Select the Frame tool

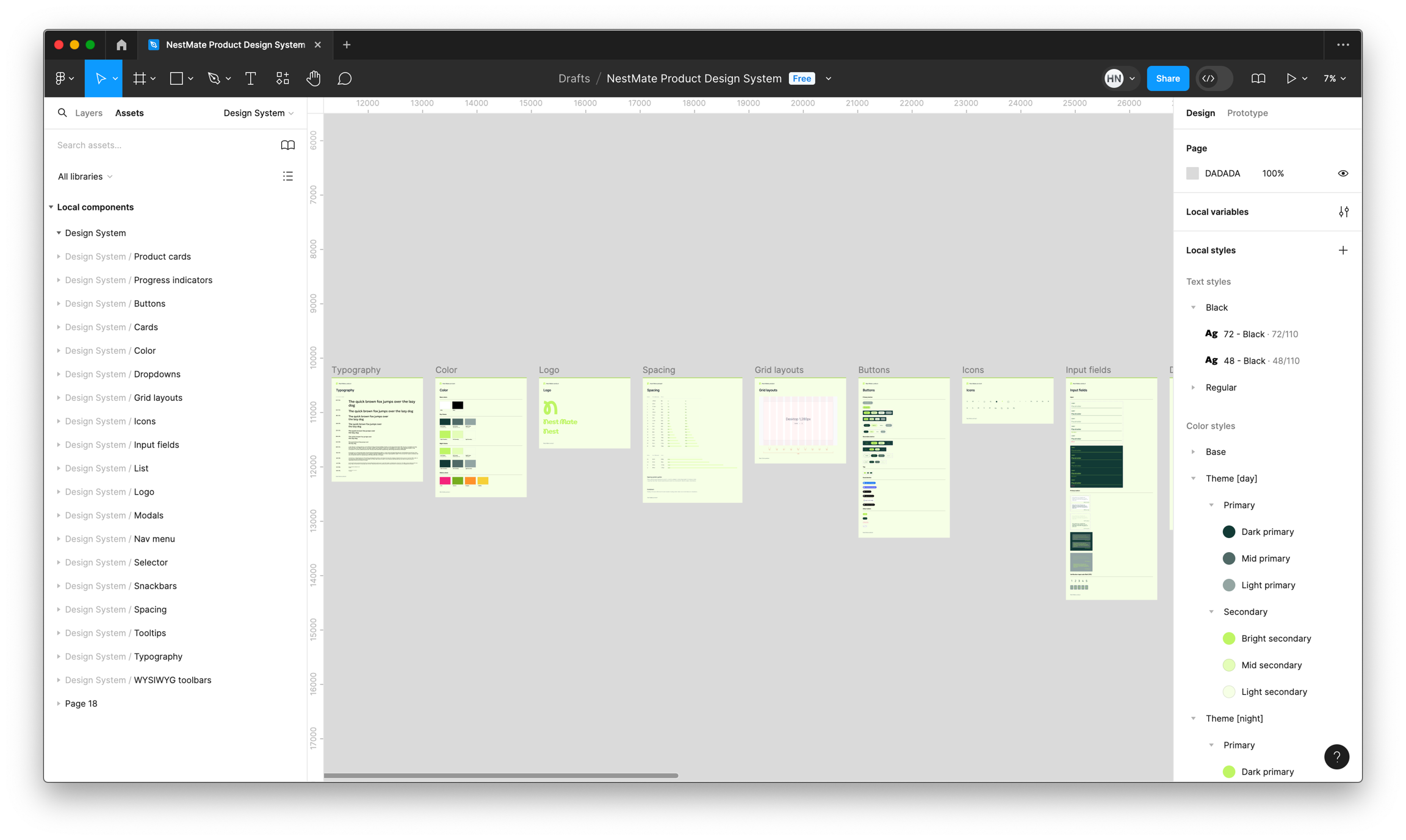click(x=140, y=78)
